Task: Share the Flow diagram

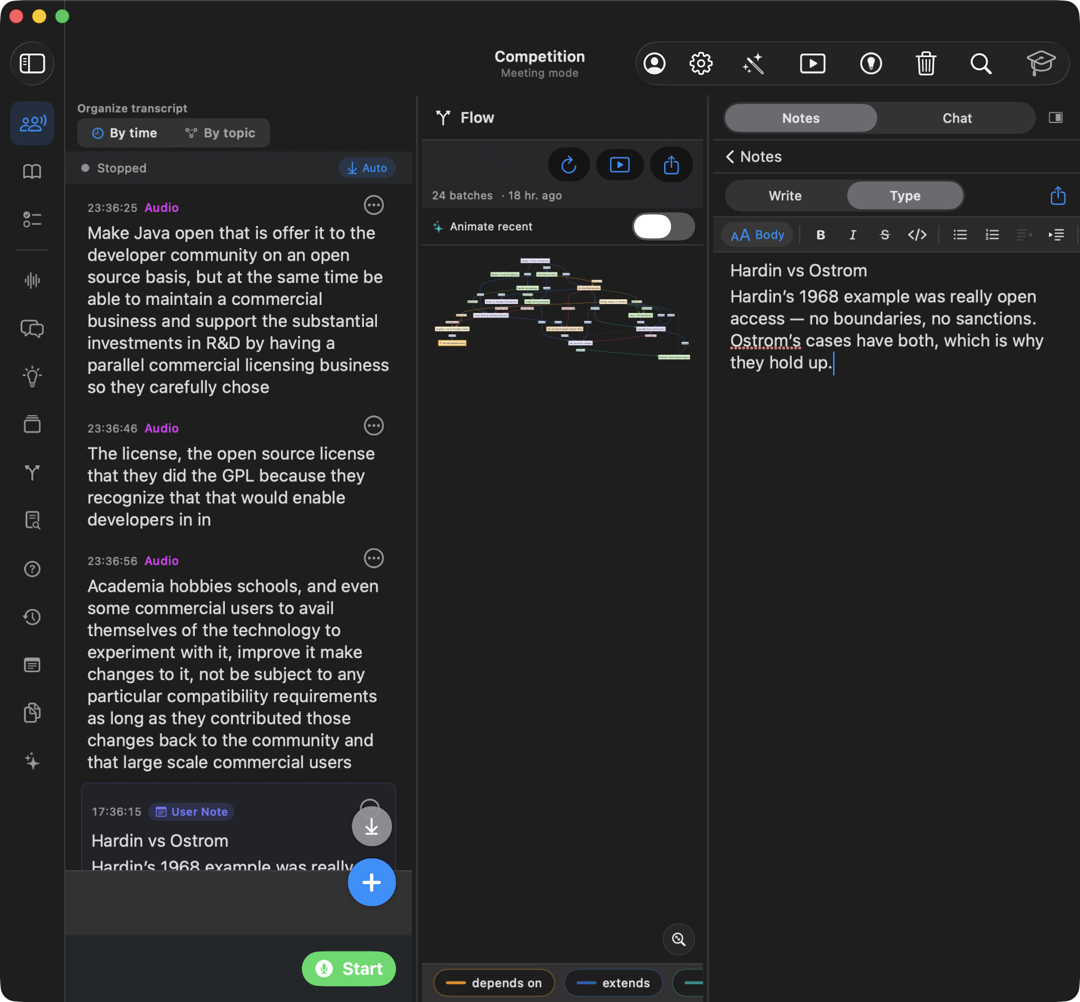Action: click(x=671, y=165)
